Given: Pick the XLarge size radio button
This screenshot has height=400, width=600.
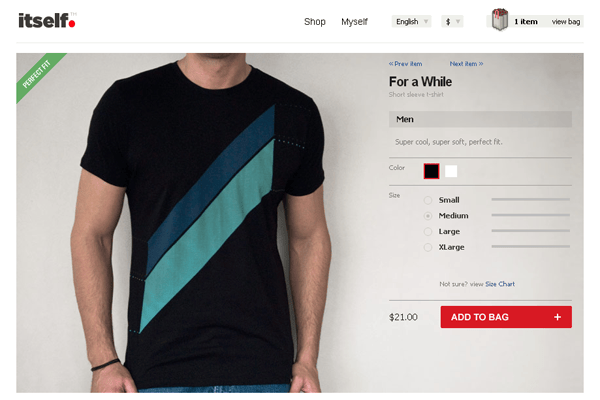Looking at the screenshot, I should pyautogui.click(x=428, y=247).
